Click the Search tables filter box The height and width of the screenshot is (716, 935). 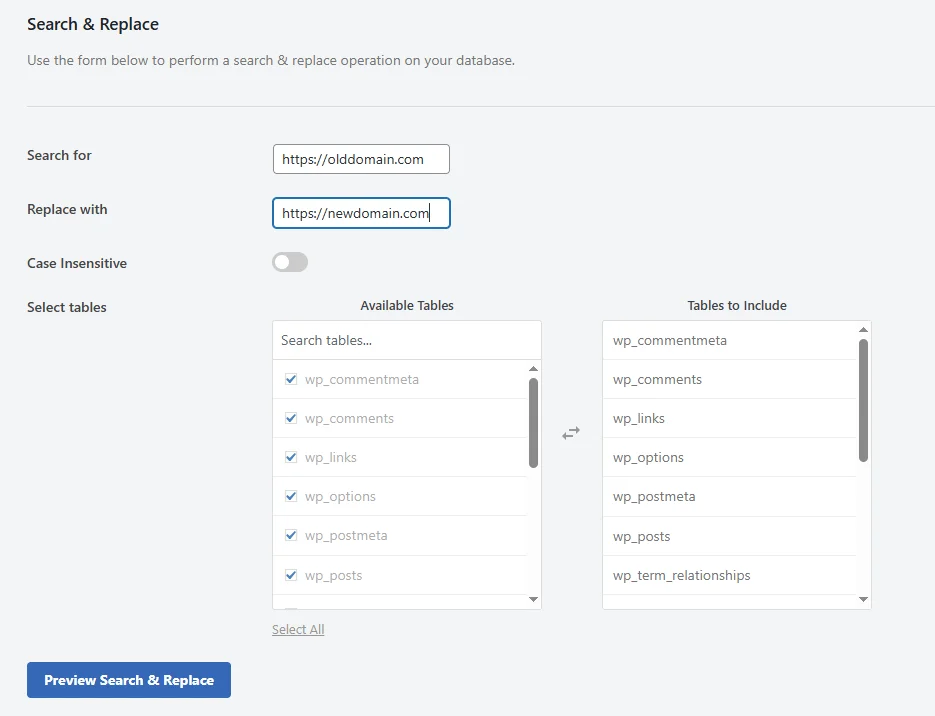tap(406, 340)
